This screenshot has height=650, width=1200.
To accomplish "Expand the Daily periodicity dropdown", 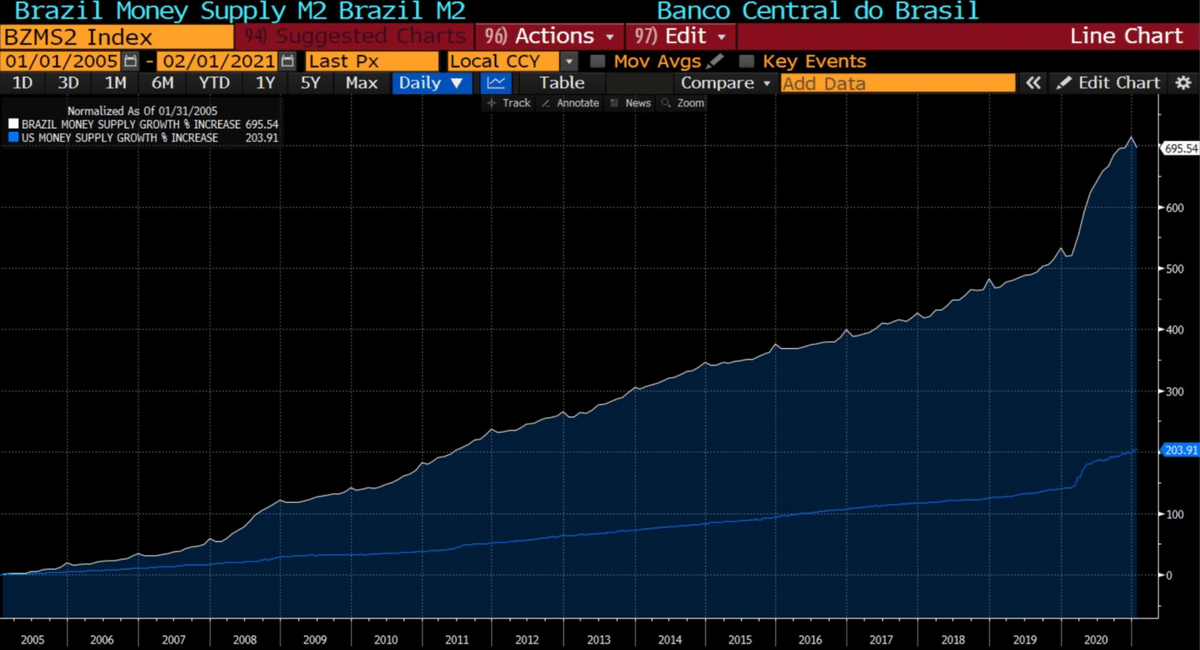I will [431, 83].
